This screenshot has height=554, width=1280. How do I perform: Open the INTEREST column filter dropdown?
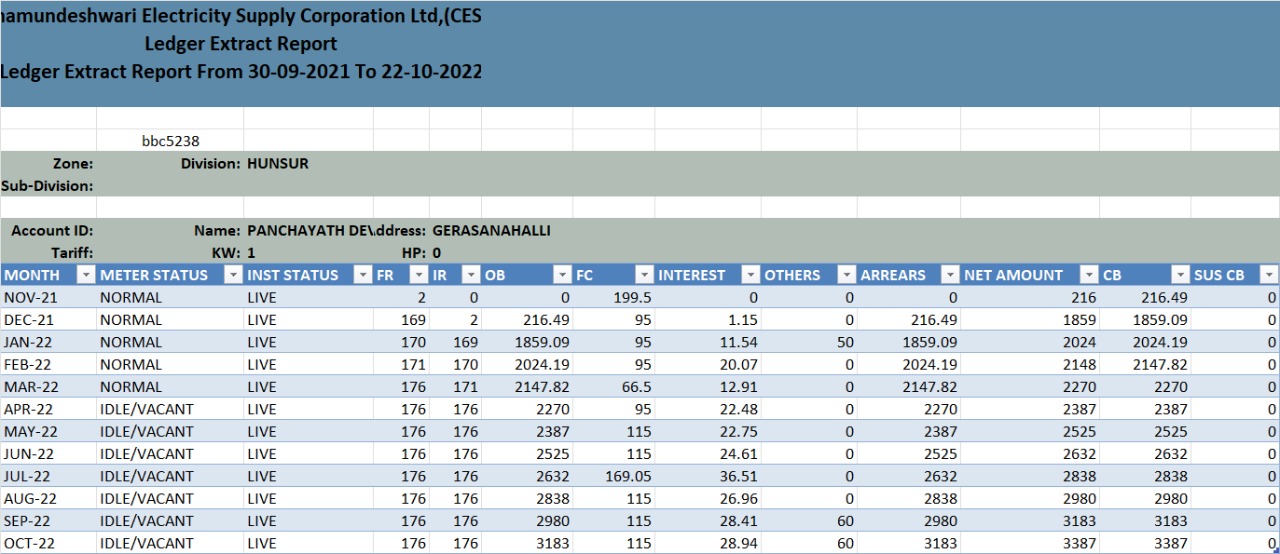click(751, 275)
